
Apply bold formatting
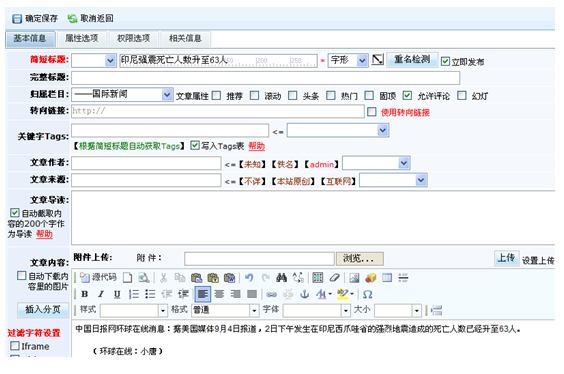[x=85, y=294]
